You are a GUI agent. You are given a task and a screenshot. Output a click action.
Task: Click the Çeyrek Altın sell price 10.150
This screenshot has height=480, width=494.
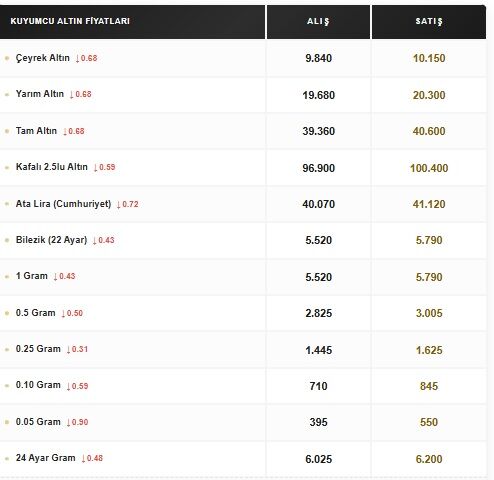(x=429, y=58)
